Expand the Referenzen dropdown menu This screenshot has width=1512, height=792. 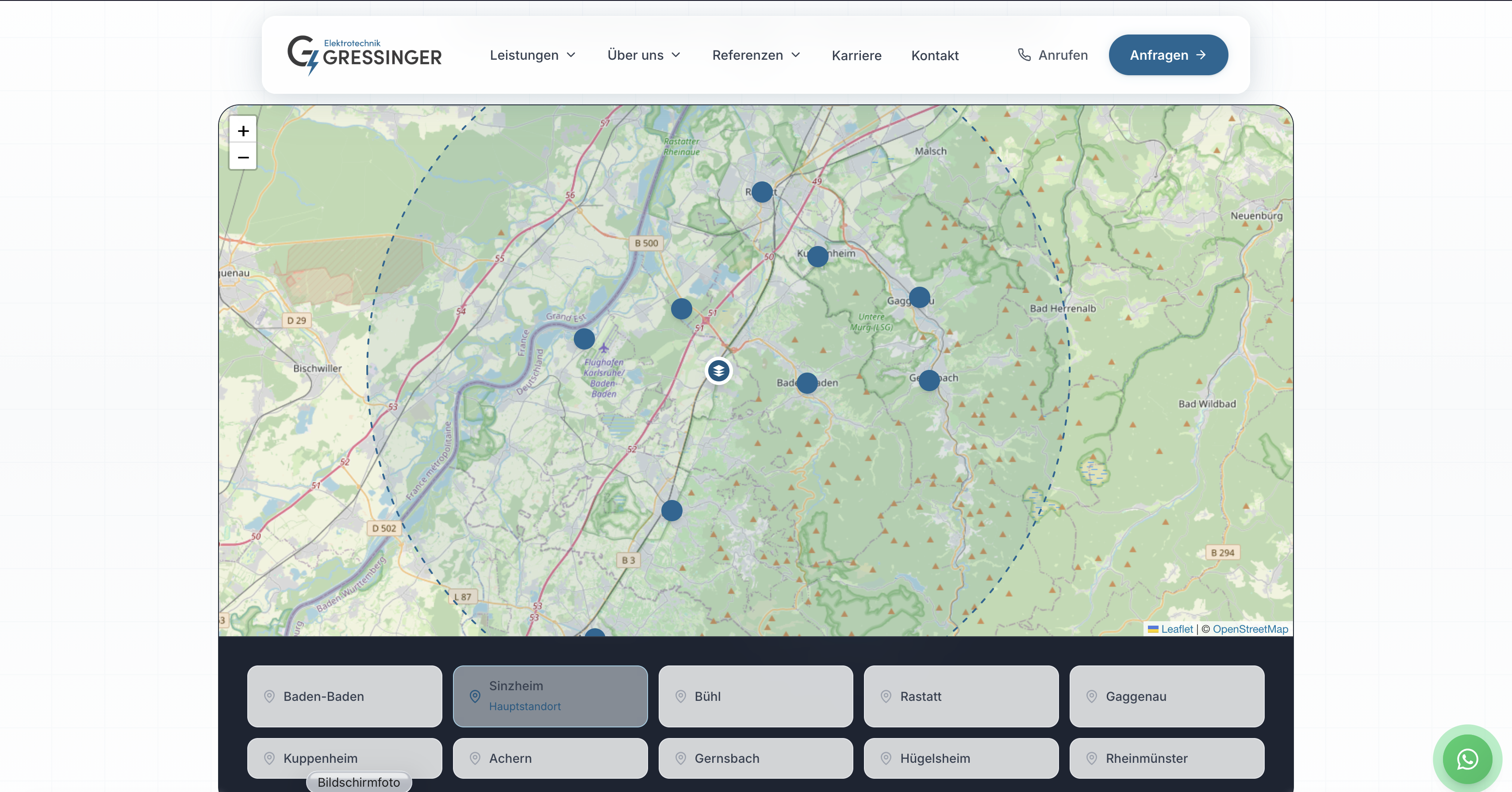click(756, 55)
